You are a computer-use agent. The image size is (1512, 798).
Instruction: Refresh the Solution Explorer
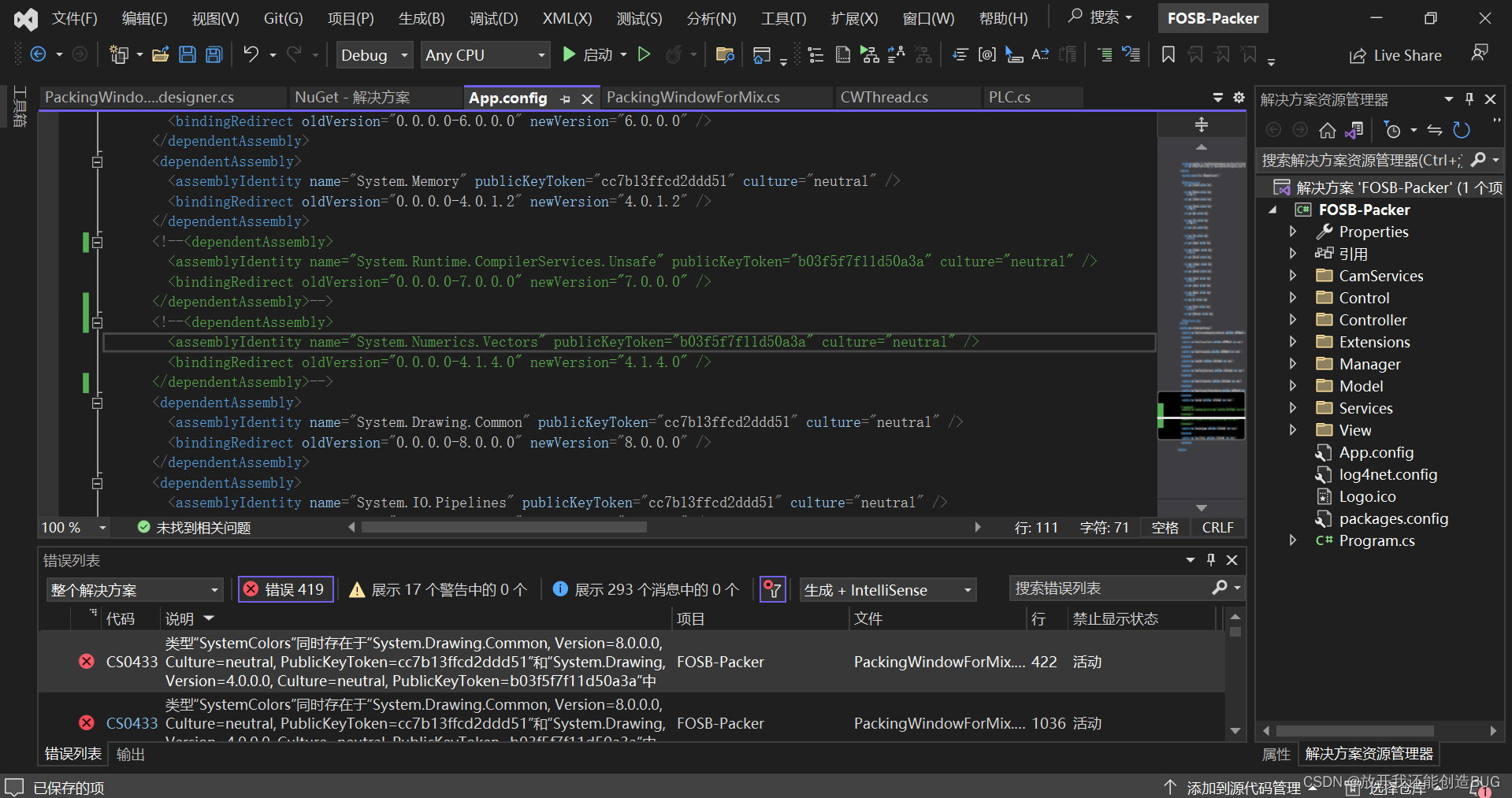(x=1462, y=130)
